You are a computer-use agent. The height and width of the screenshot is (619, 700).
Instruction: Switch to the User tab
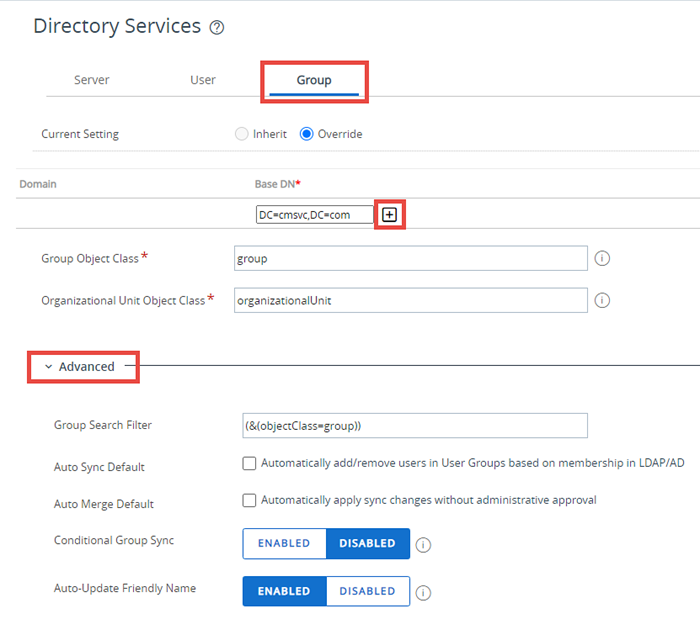(203, 80)
